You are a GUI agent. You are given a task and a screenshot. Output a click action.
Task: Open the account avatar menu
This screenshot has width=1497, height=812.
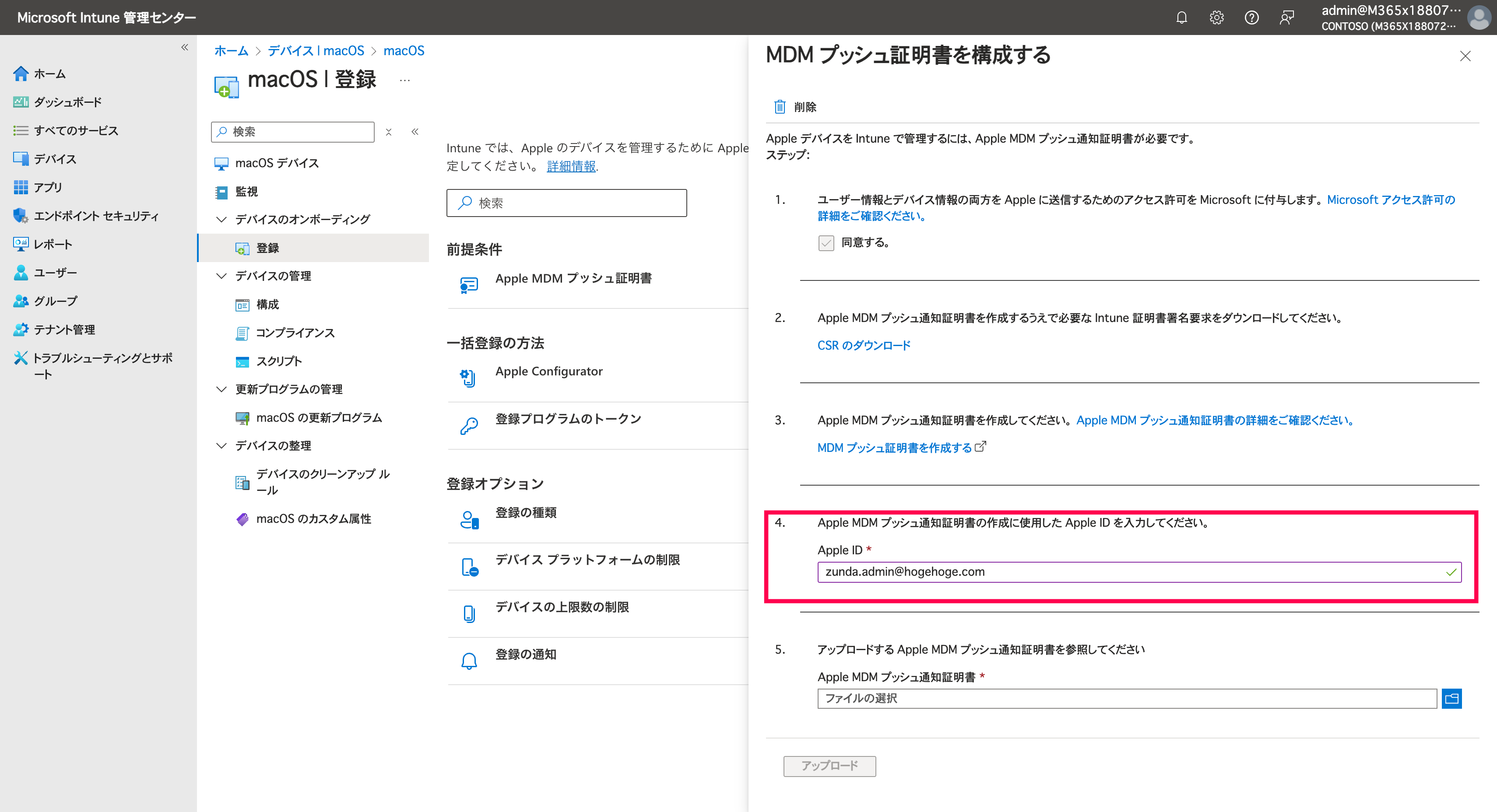[x=1479, y=17]
